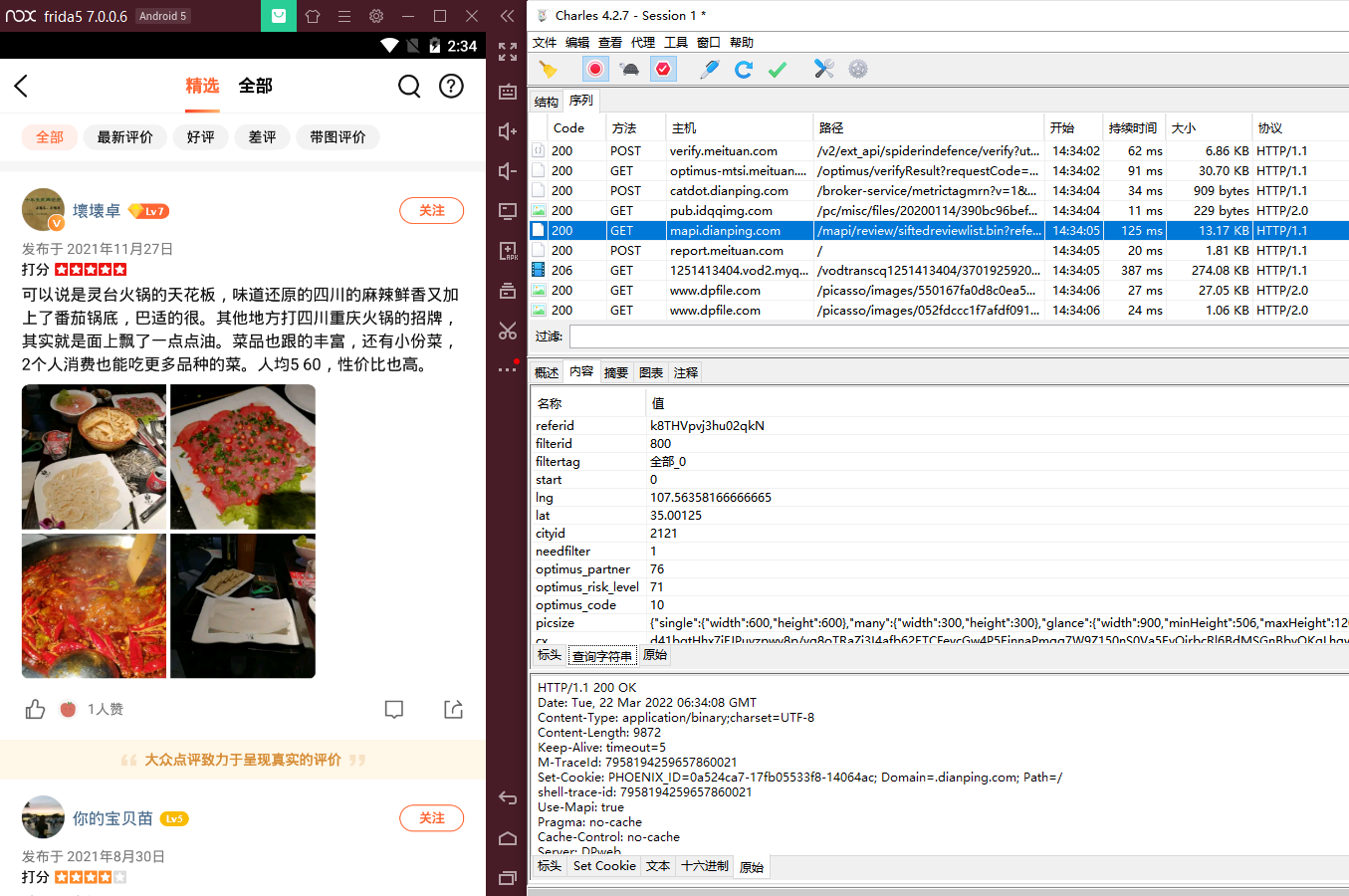Tap the share icon under first review

click(453, 709)
